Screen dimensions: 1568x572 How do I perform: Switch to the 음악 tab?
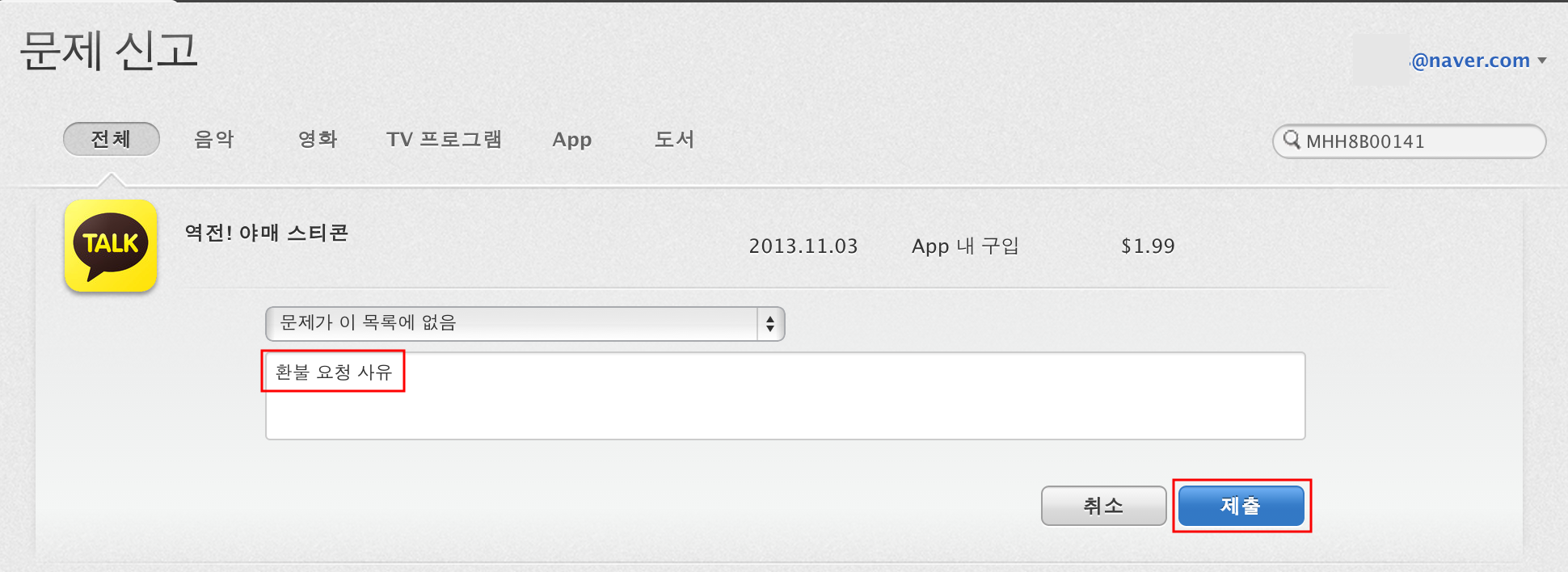(x=214, y=139)
